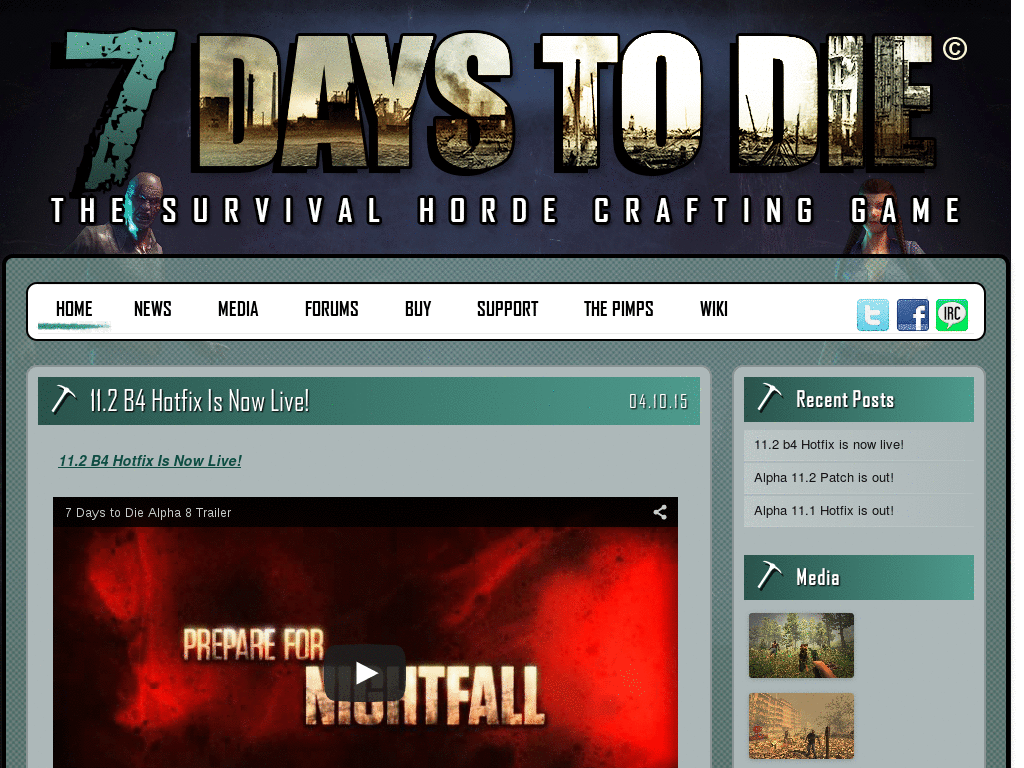This screenshot has width=1024, height=768.
Task: Open the Media menu item
Action: coord(238,308)
